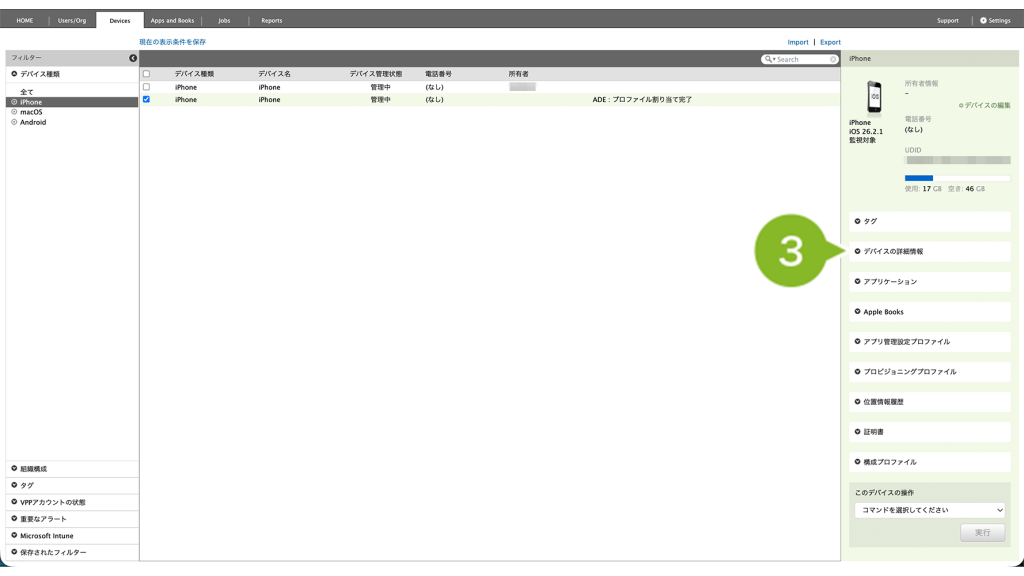
Task: Select the 全て filter option
Action: point(27,92)
